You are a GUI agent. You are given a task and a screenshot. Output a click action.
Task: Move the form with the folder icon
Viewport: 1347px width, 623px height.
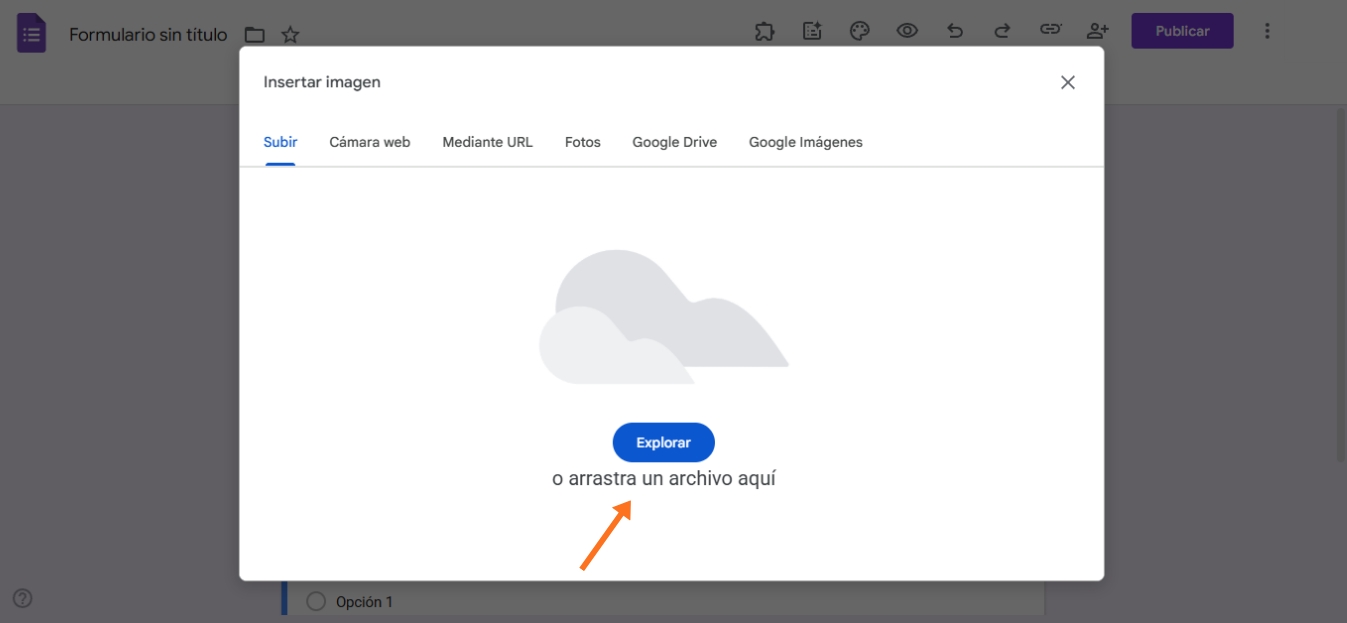tap(255, 33)
